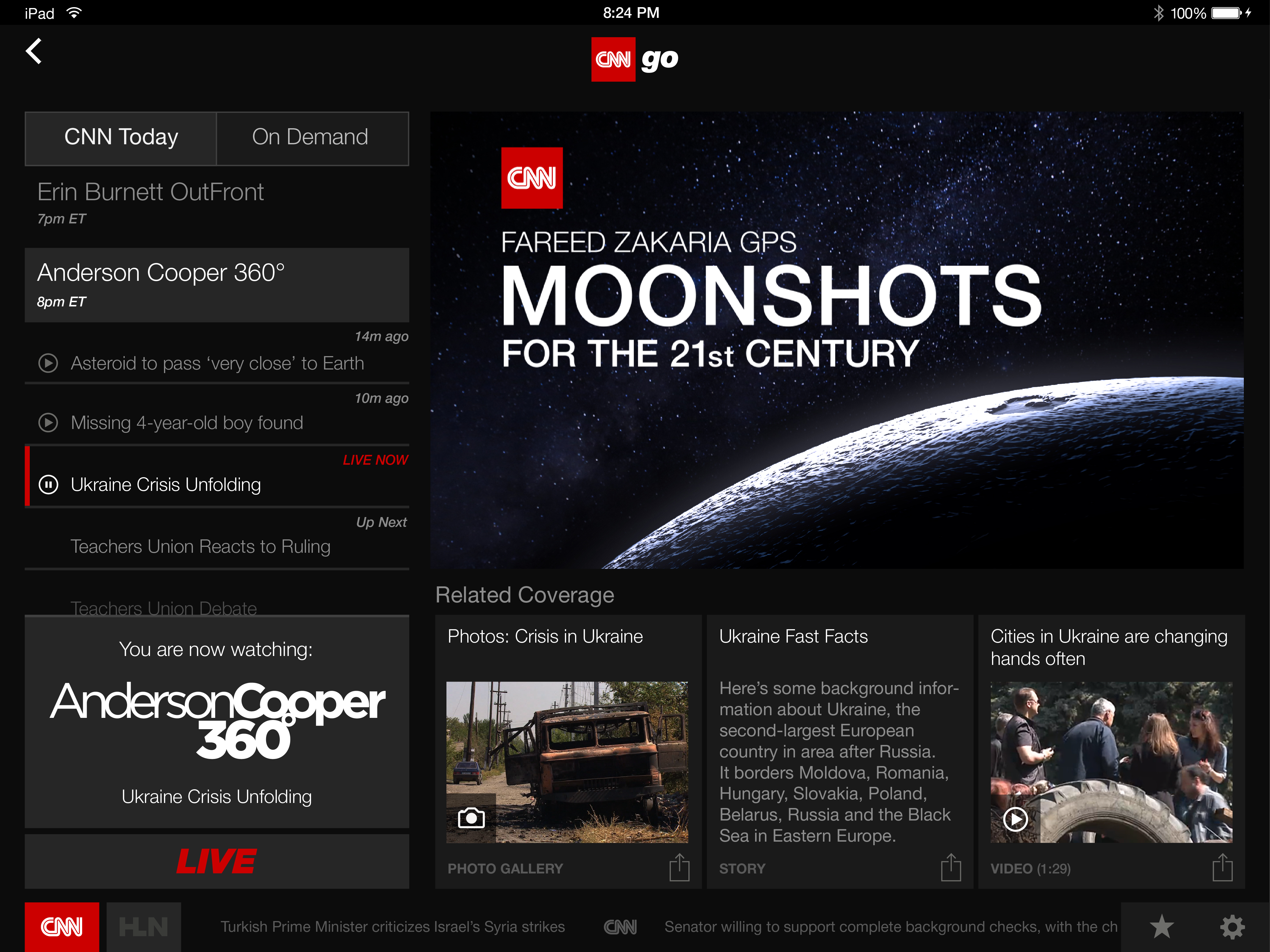Screen dimensions: 1270x952
Task: Open favorites with the star icon
Action: coord(1161,927)
